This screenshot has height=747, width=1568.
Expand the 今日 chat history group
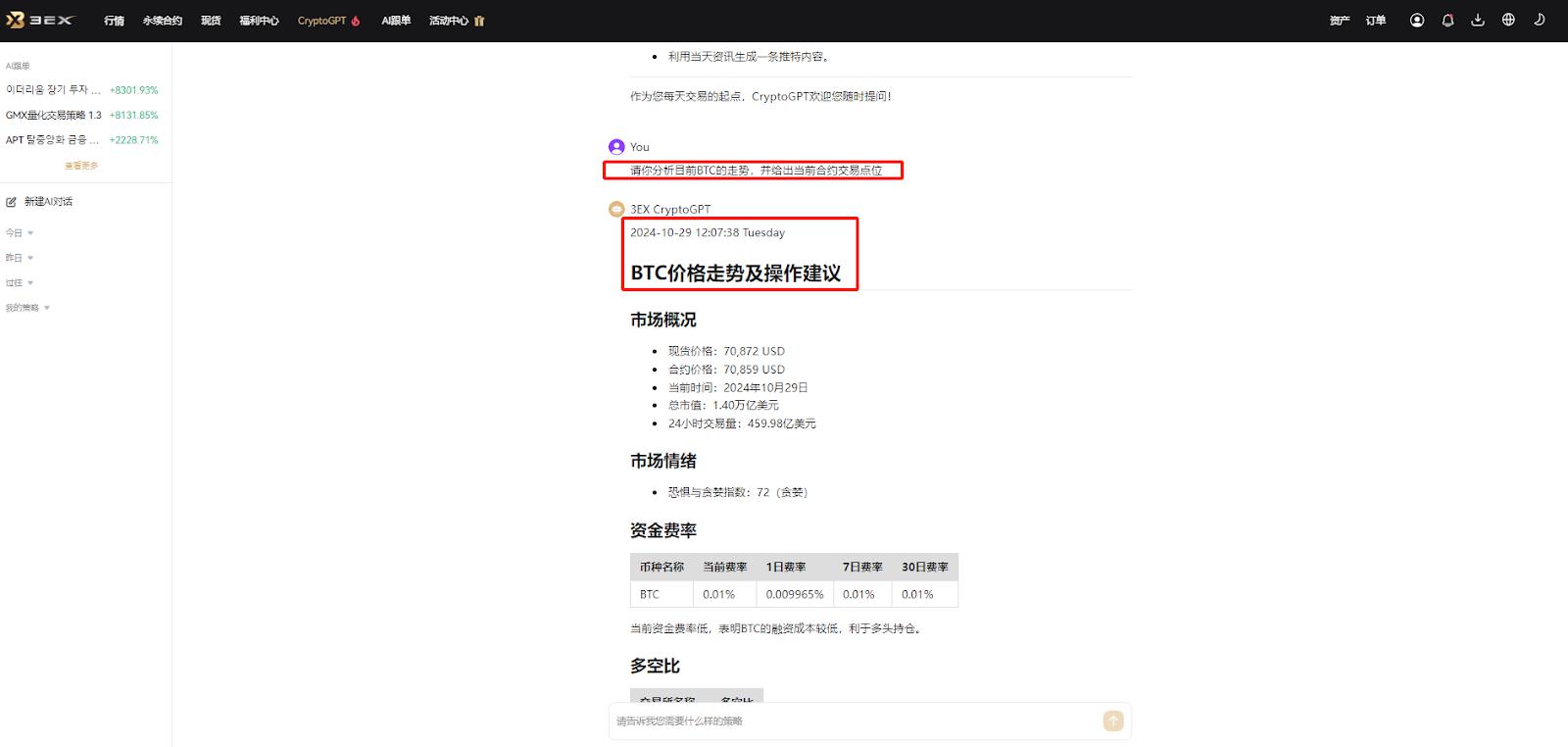point(20,233)
